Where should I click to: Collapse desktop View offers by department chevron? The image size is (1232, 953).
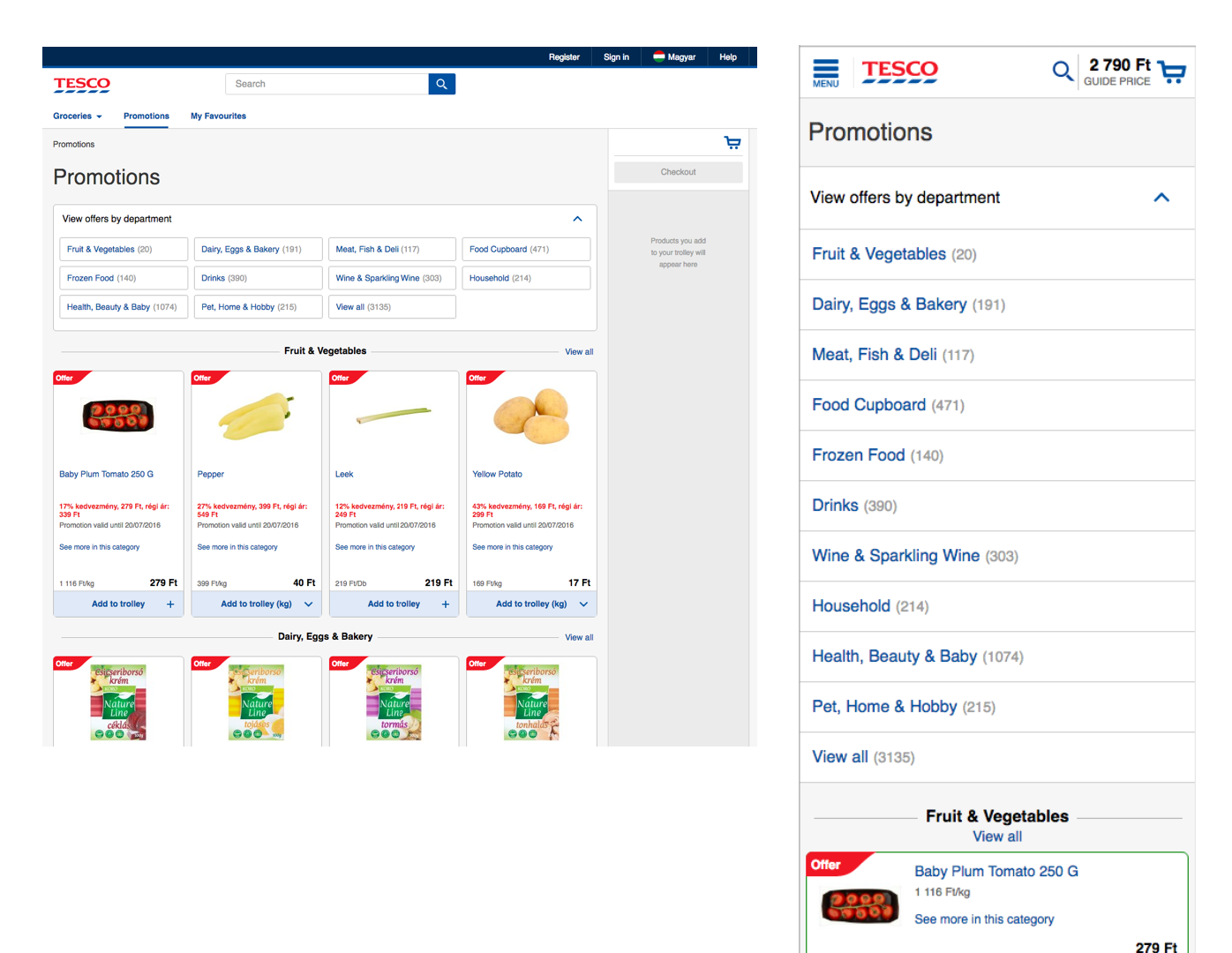tap(577, 219)
